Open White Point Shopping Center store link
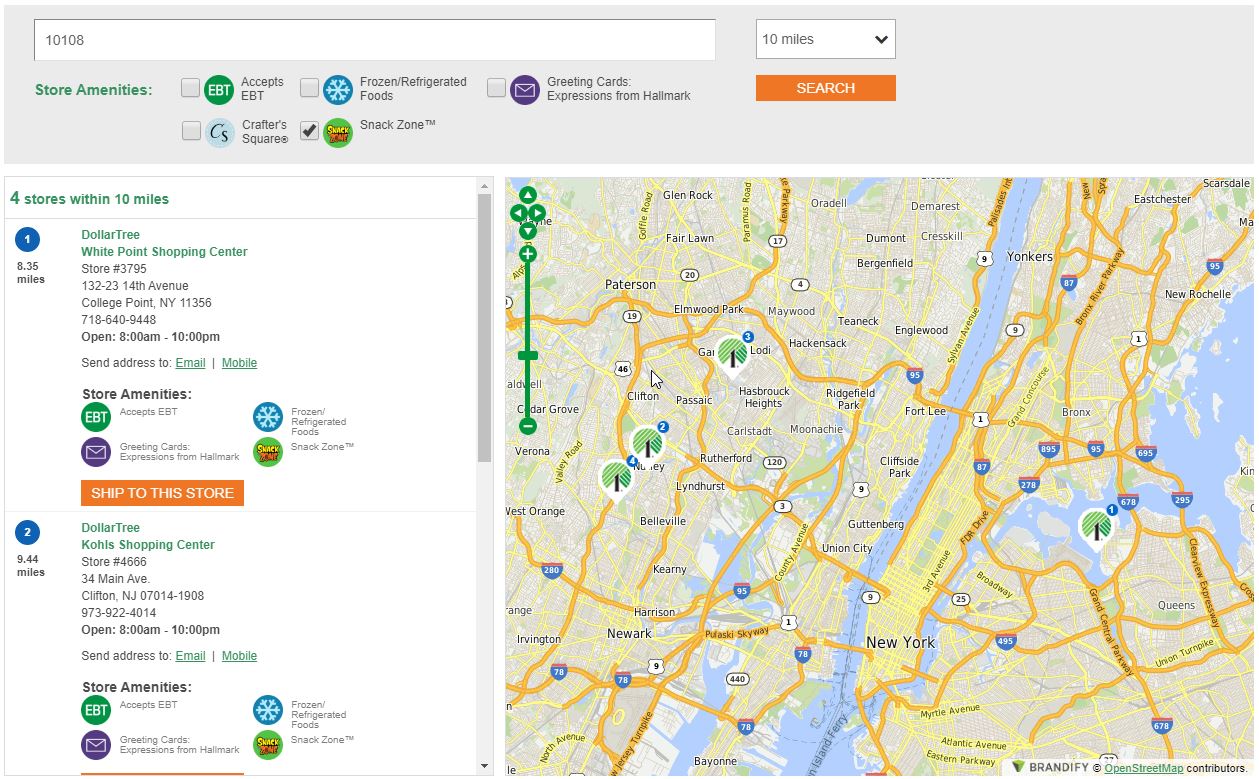This screenshot has width=1259, height=779. click(x=164, y=252)
